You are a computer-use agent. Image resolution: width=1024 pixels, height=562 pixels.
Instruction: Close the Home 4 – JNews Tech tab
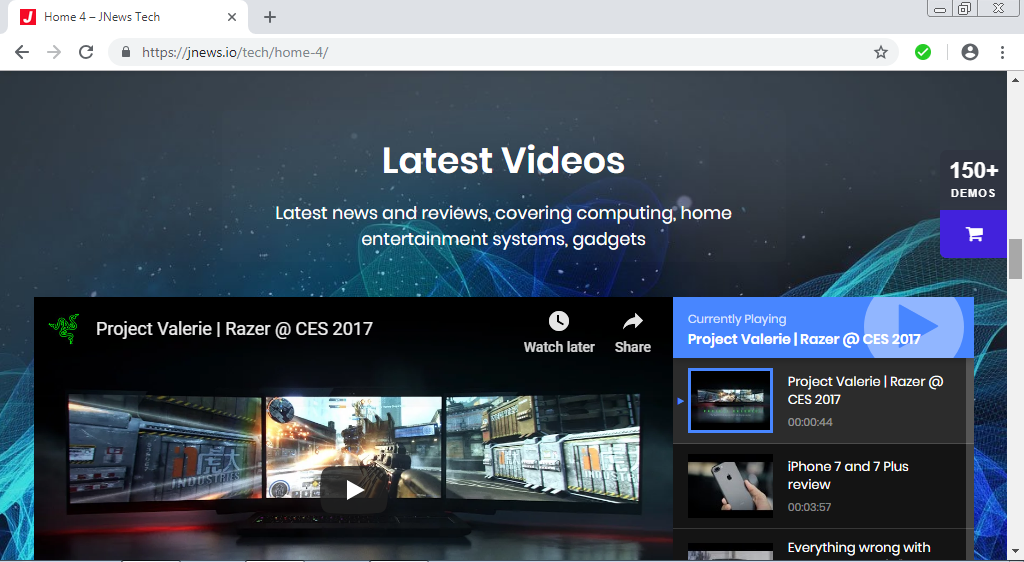coord(232,17)
